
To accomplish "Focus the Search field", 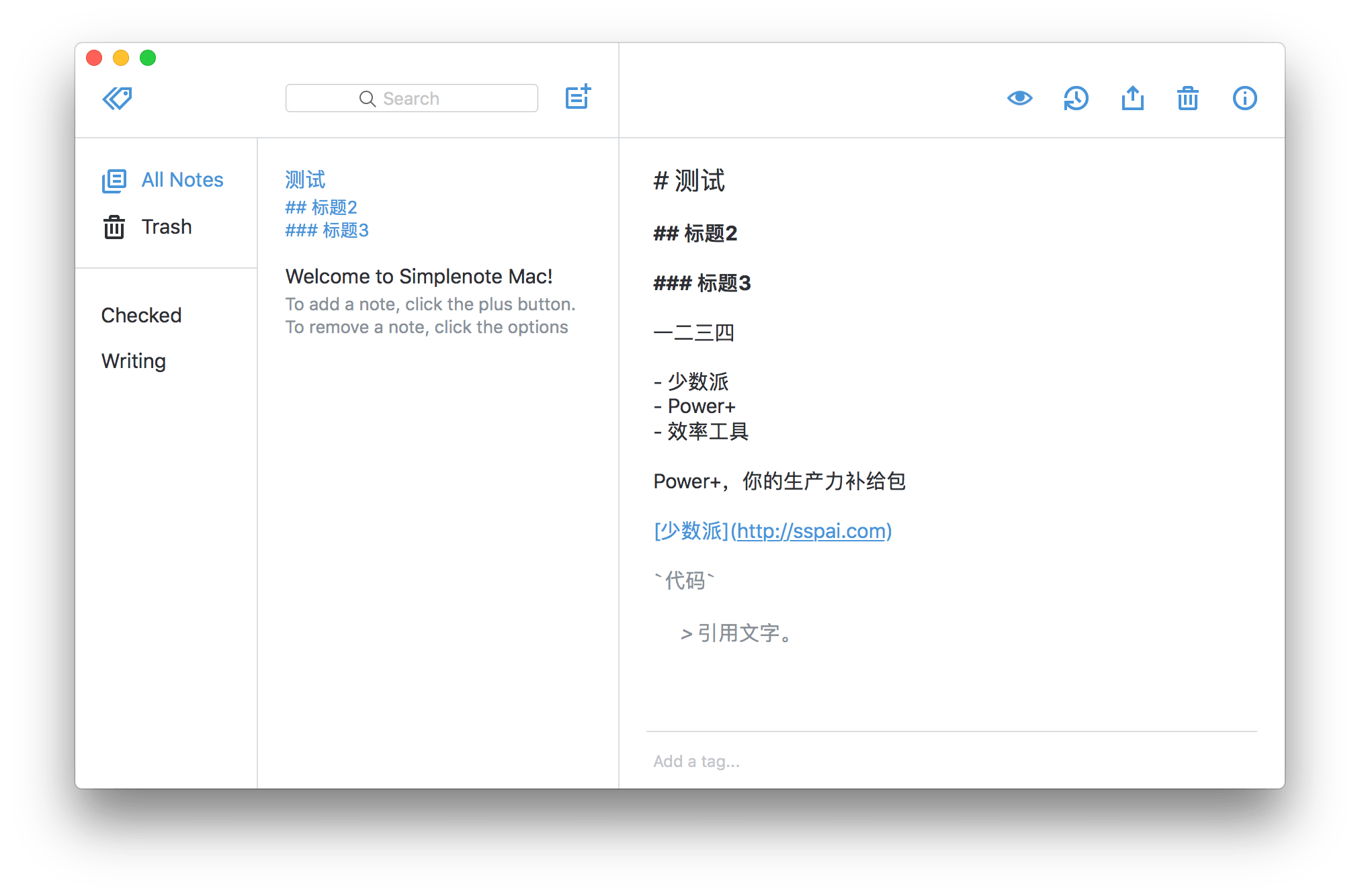I will click(411, 98).
